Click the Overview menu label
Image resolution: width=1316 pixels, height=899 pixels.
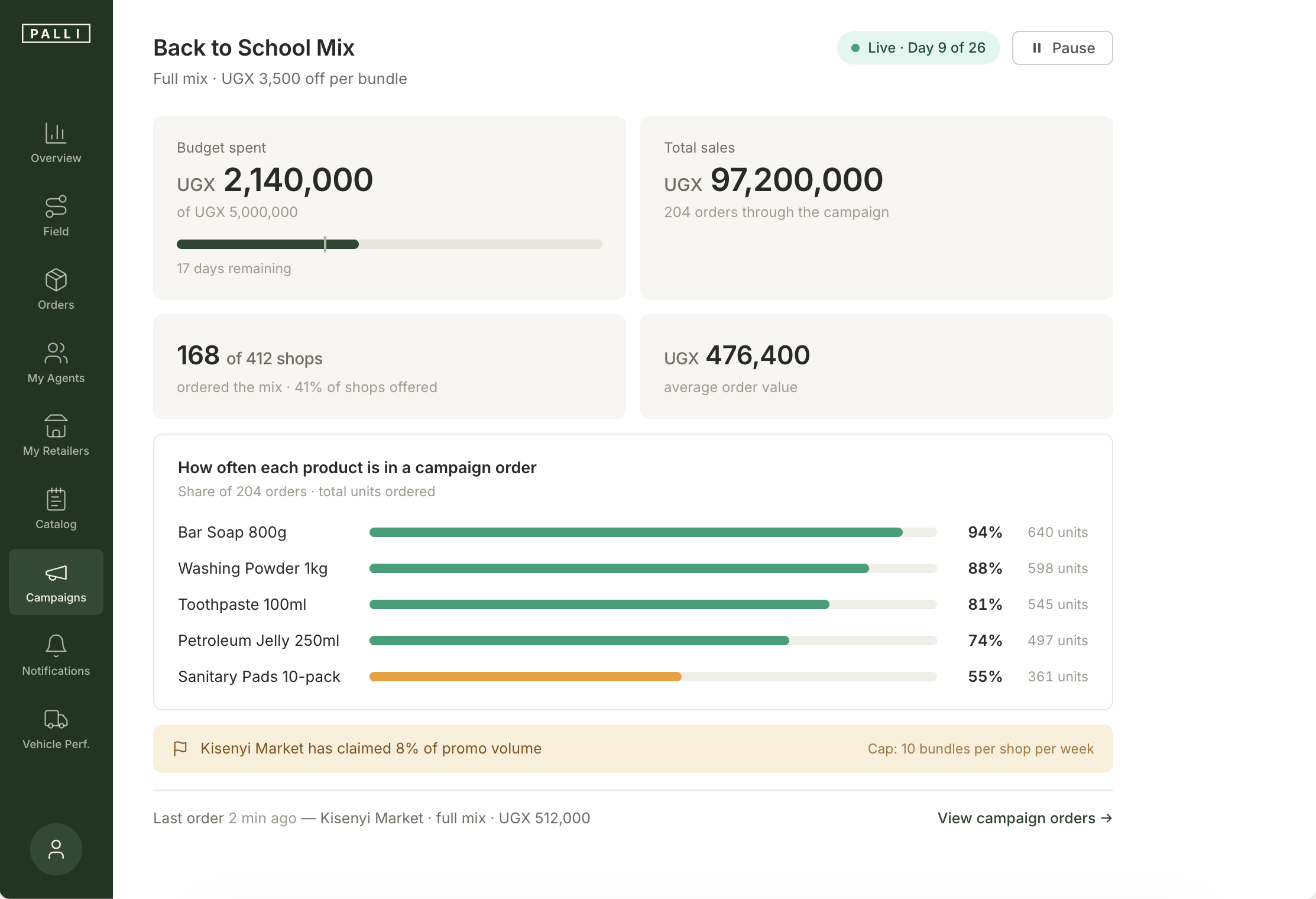tap(56, 158)
